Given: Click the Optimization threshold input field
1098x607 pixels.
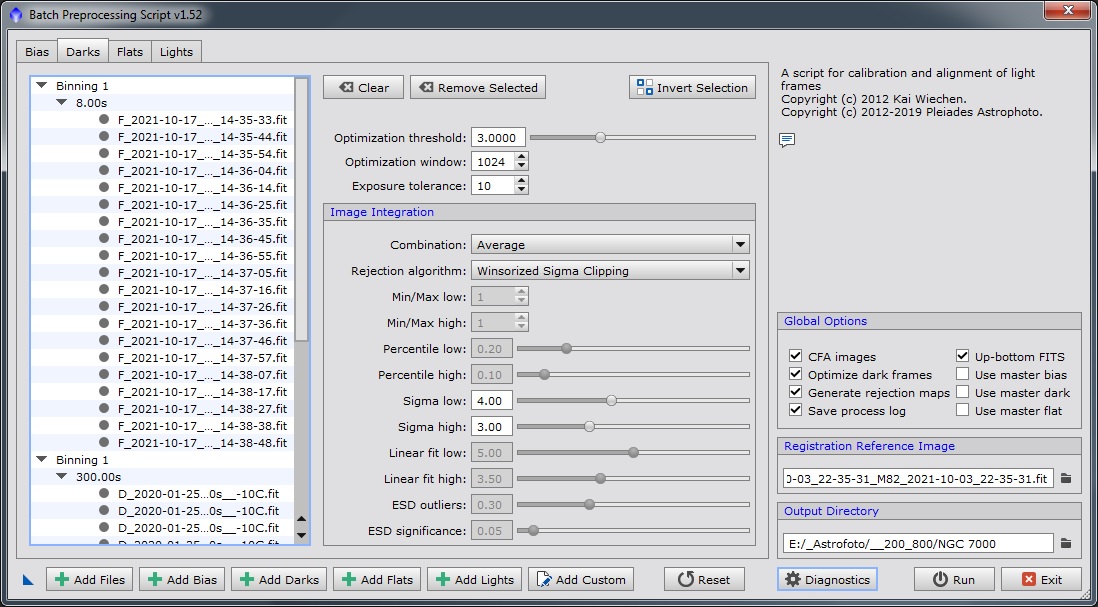Looking at the screenshot, I should point(497,138).
